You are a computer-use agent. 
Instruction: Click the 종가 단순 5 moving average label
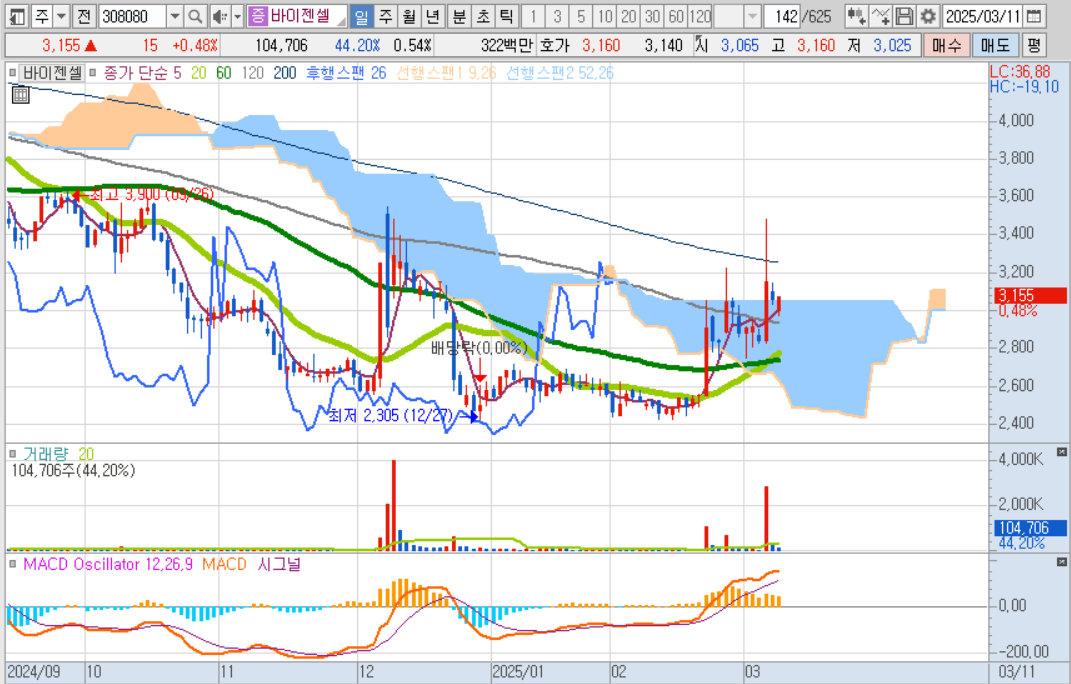point(142,72)
